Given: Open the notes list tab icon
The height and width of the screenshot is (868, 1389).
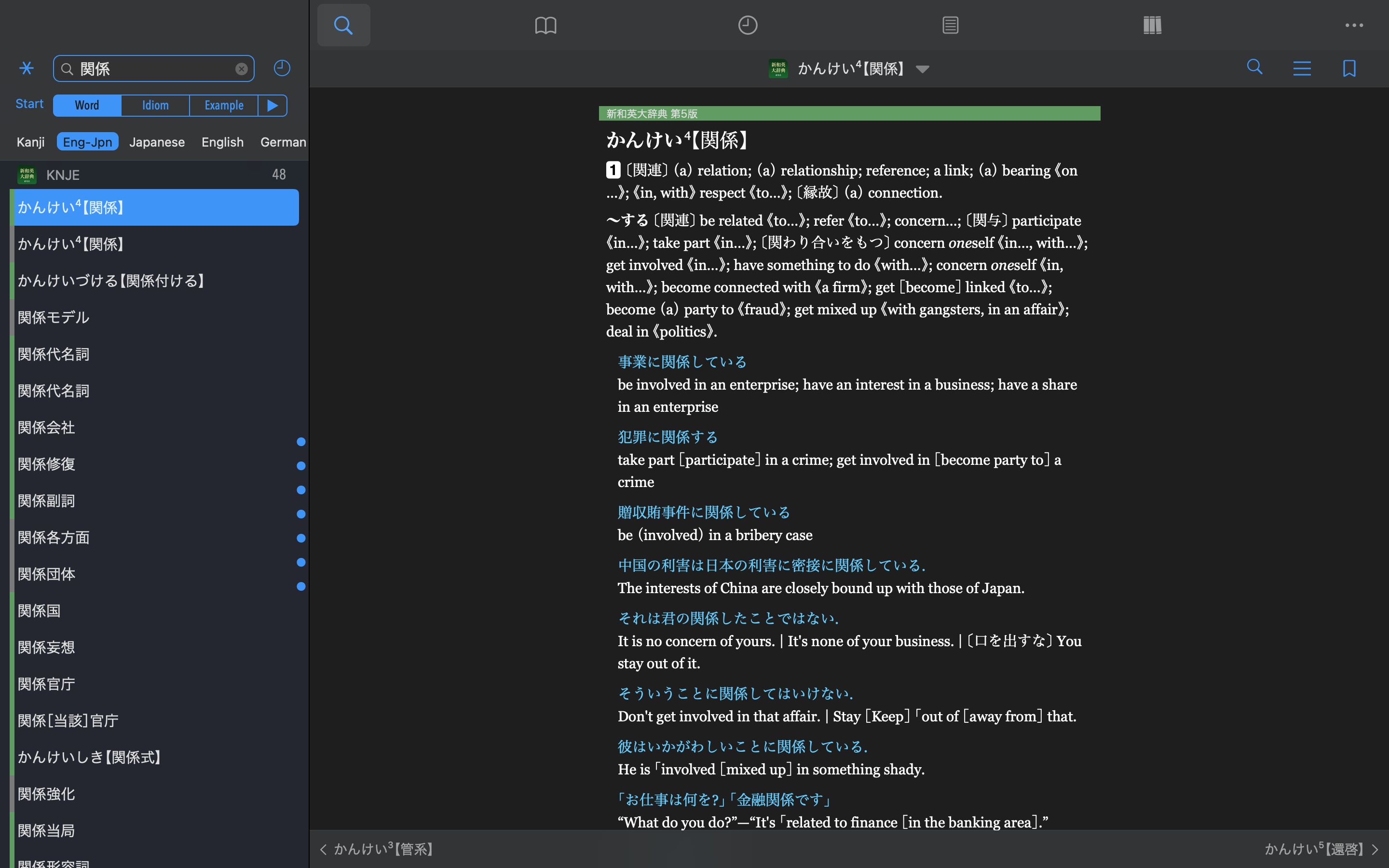Looking at the screenshot, I should pos(950,25).
